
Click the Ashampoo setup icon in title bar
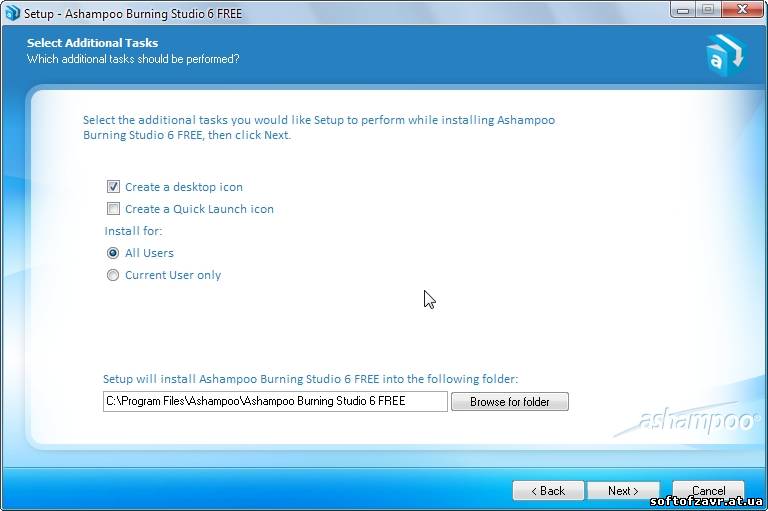coord(12,13)
